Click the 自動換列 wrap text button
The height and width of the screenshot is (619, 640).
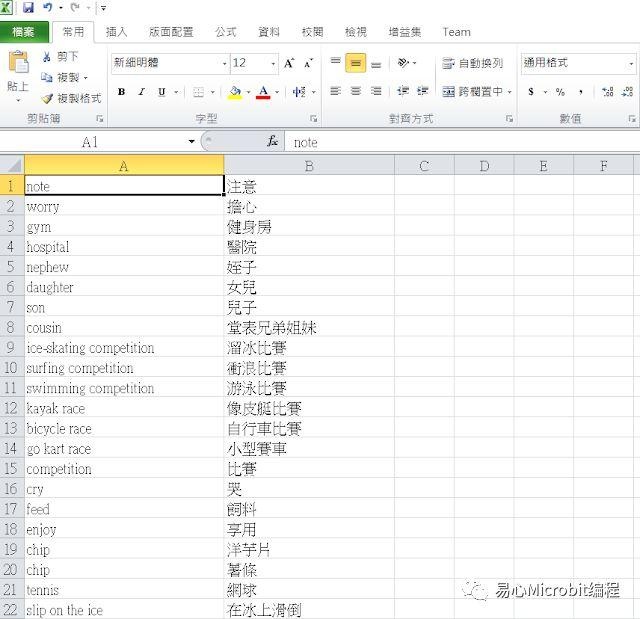[x=473, y=63]
